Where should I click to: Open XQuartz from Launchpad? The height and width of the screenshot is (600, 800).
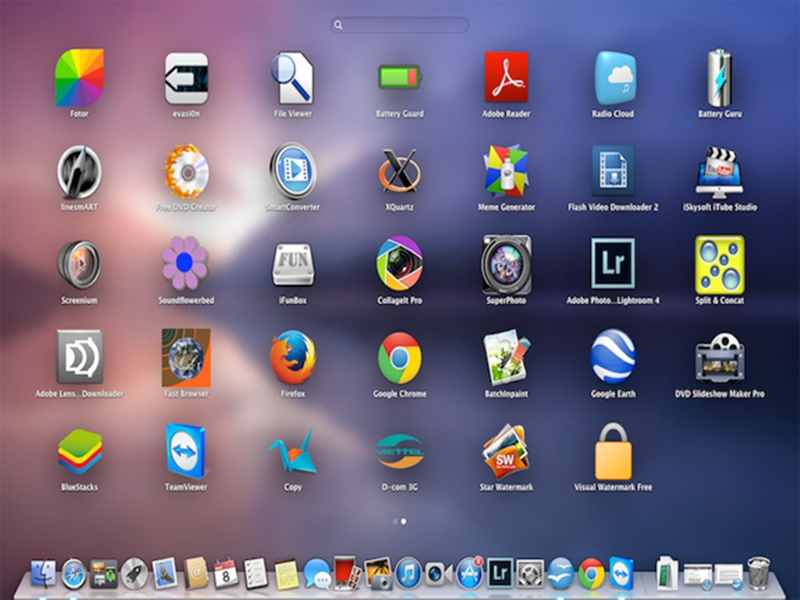pyautogui.click(x=399, y=171)
